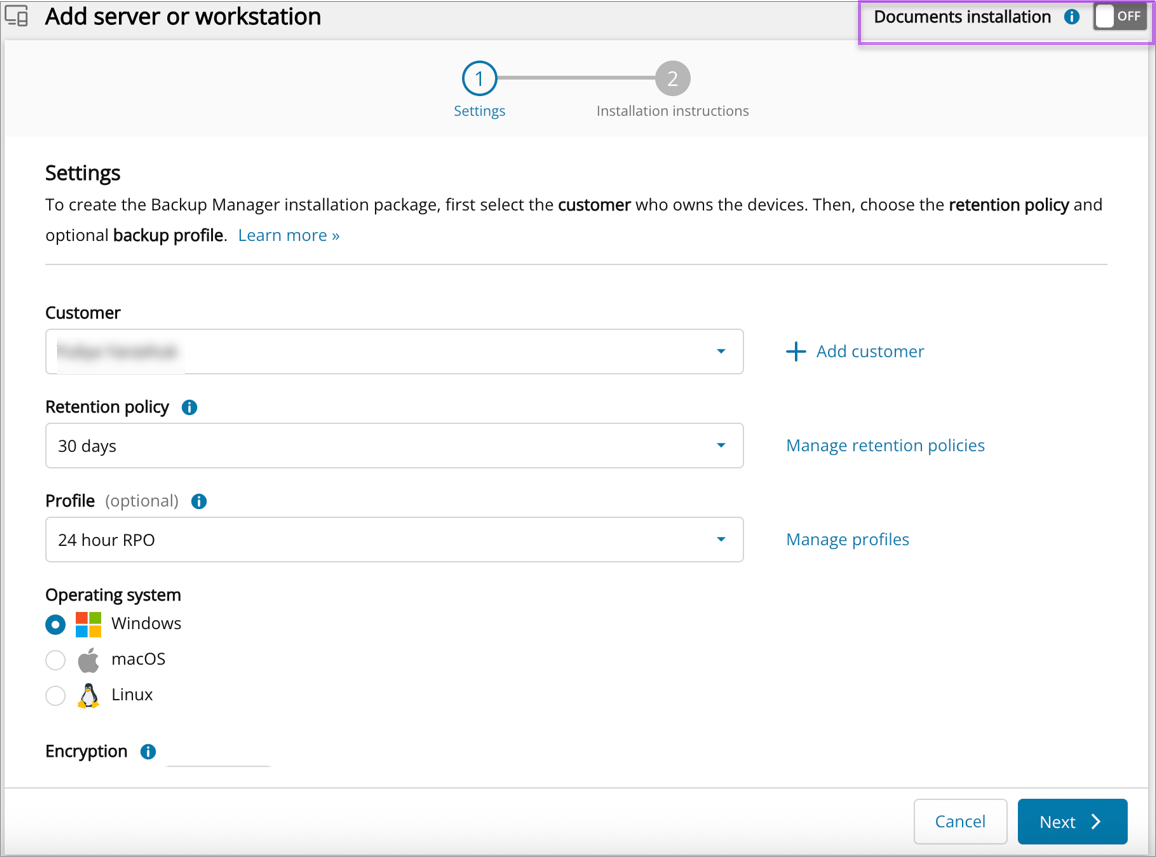Open the Learn more link

[x=288, y=235]
